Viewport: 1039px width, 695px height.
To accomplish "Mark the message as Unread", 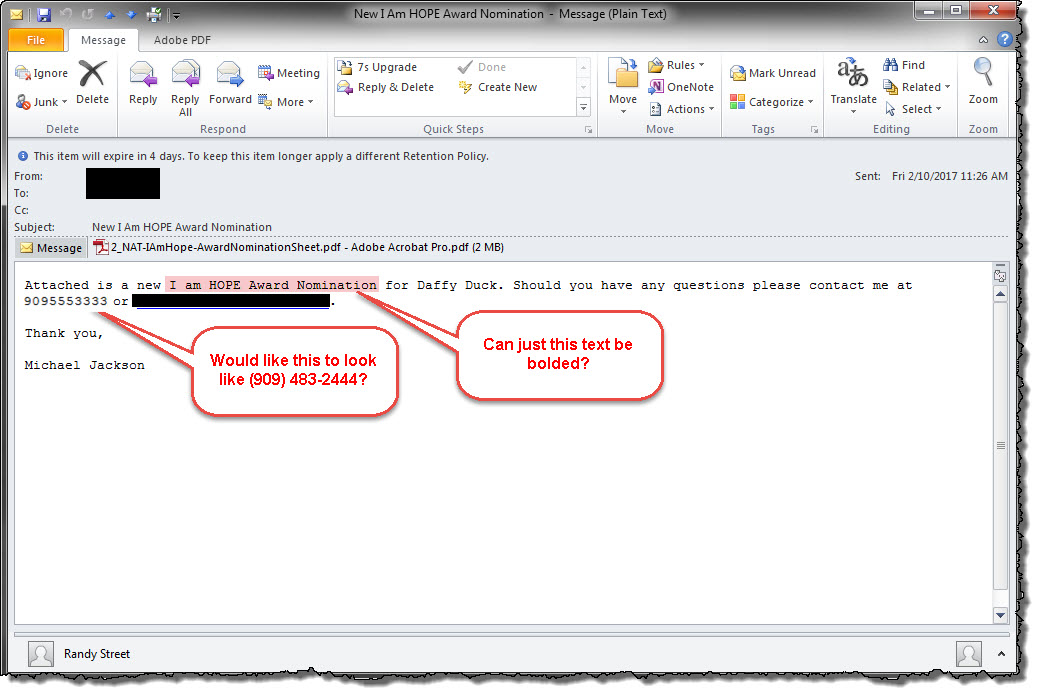I will 773,73.
